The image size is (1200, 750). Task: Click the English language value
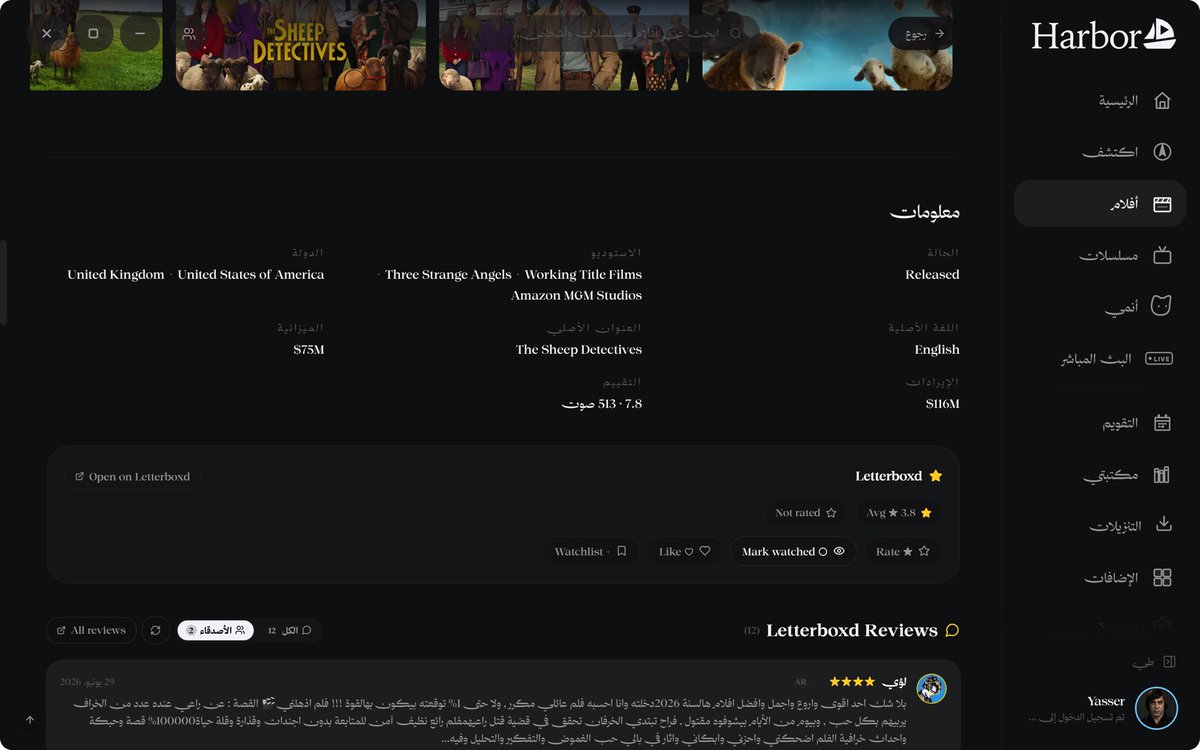click(x=937, y=350)
